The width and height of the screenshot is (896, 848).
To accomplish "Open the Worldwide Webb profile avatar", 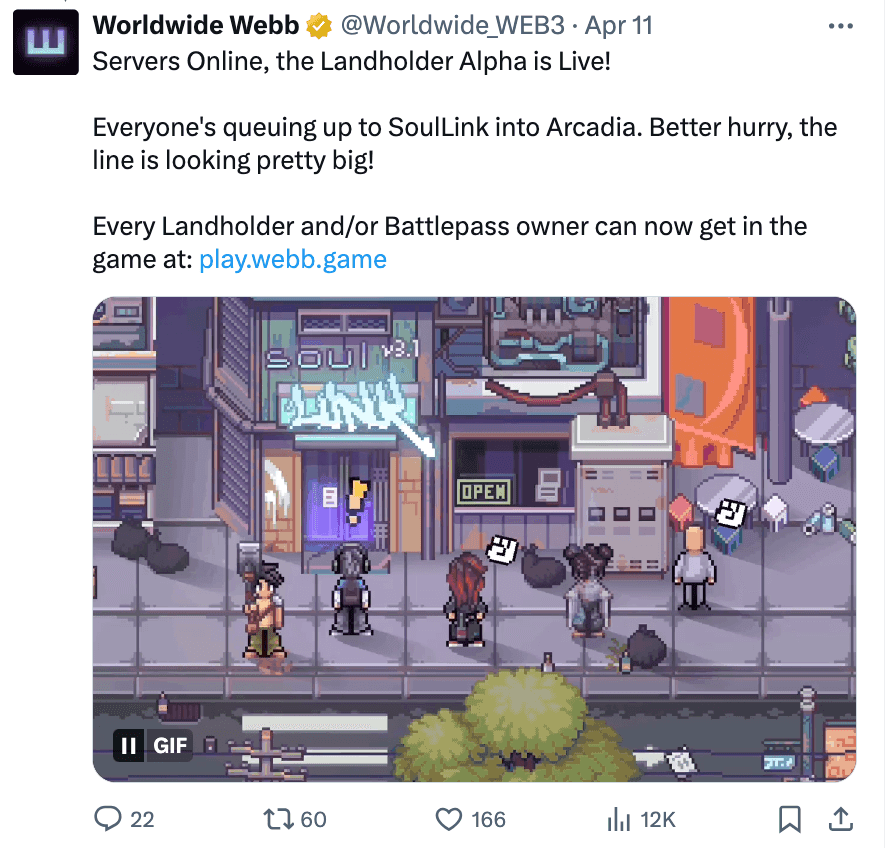I will [46, 42].
